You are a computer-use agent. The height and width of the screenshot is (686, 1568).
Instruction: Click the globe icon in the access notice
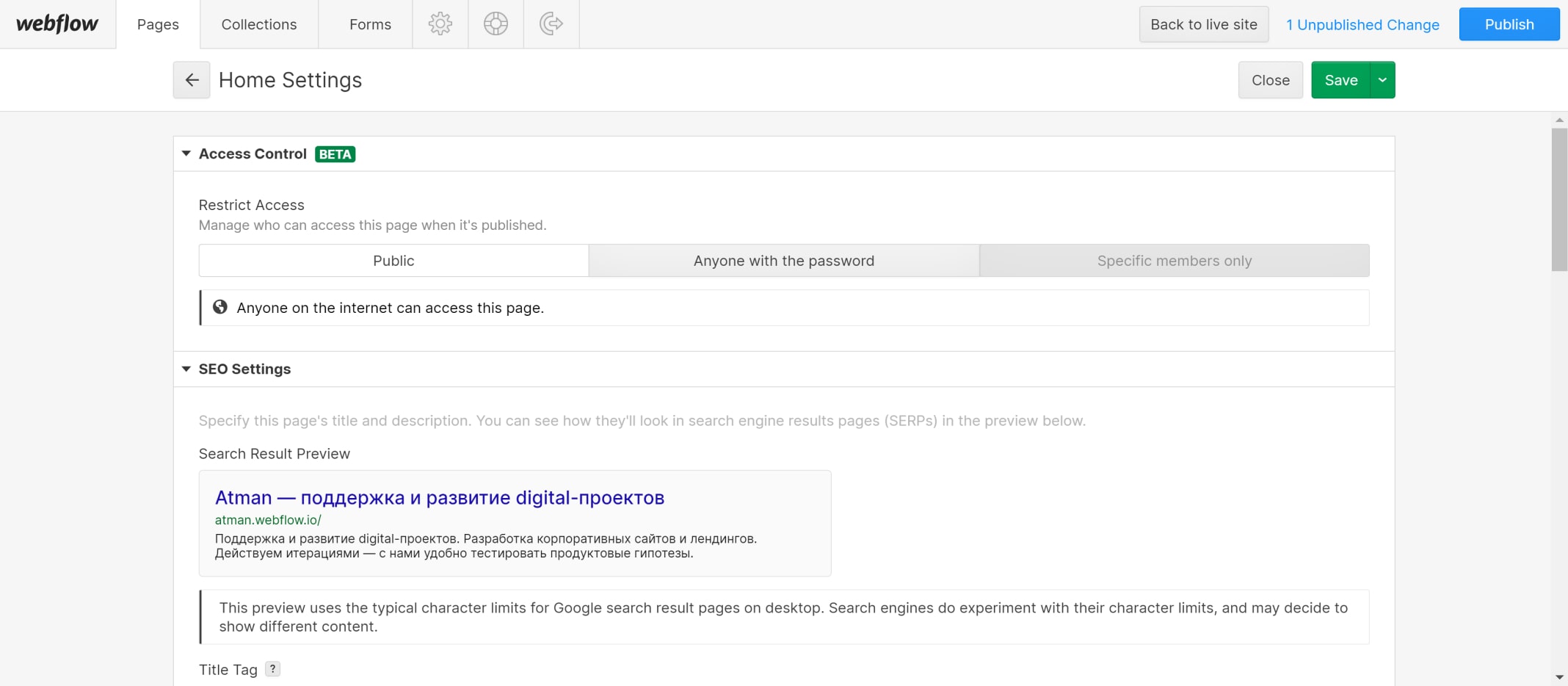coord(219,307)
